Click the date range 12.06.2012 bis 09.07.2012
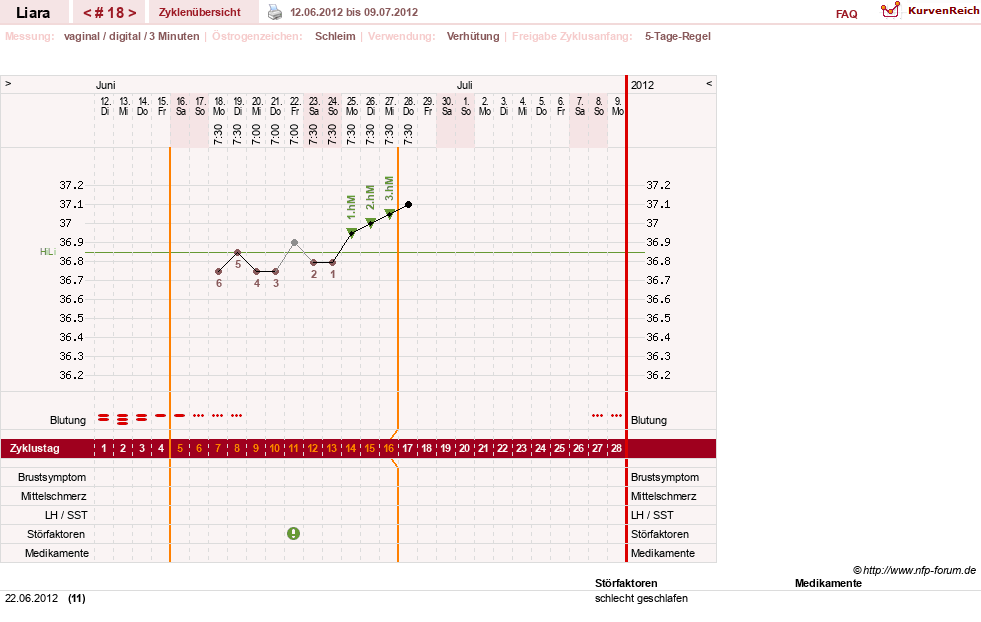 coord(354,12)
